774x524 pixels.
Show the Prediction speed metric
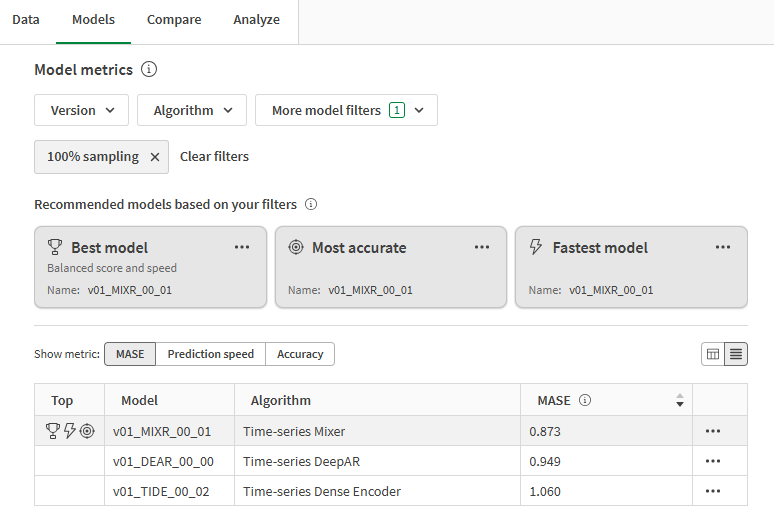[210, 354]
